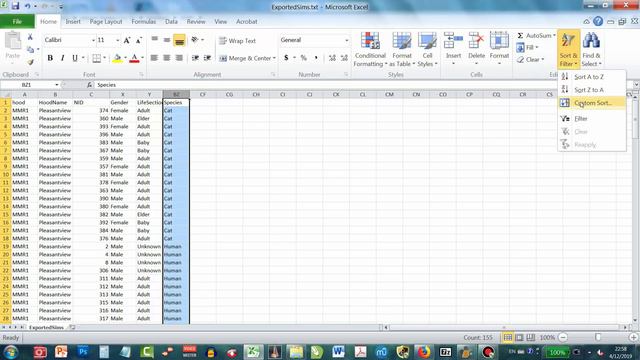Choose Custom Sort from menu
640x360 pixels.
tap(592, 103)
